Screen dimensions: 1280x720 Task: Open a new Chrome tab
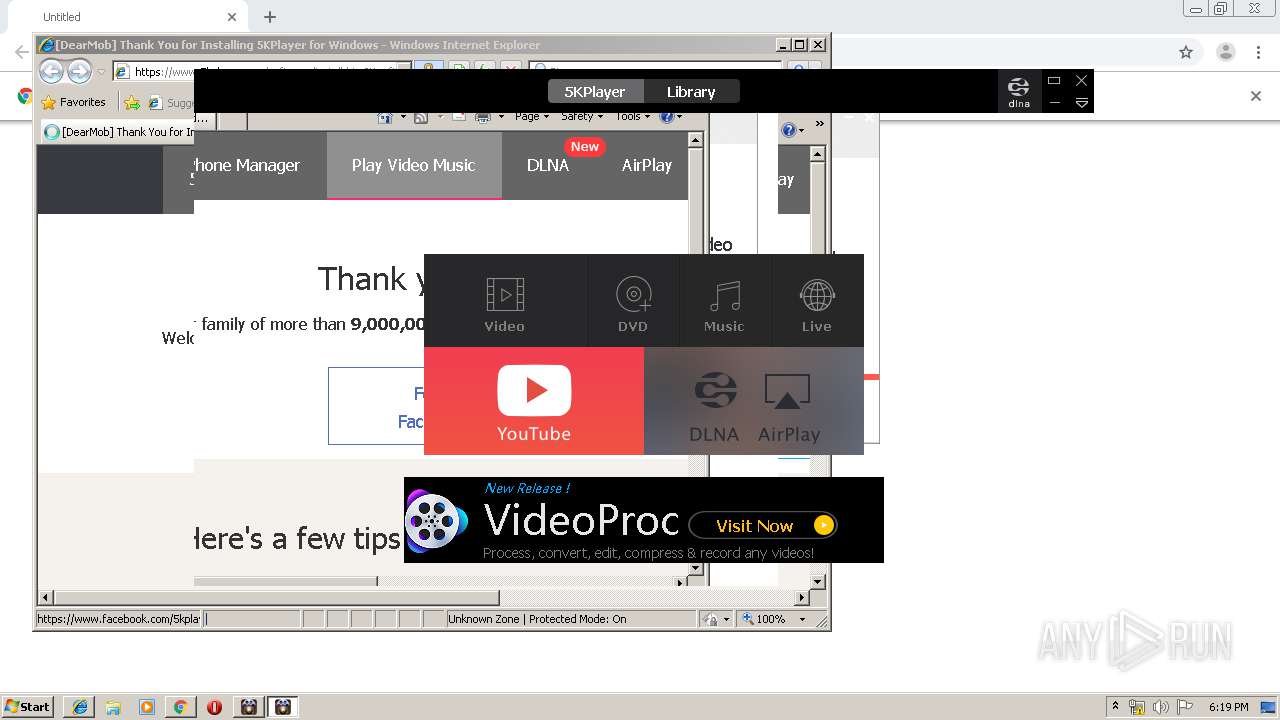(270, 17)
